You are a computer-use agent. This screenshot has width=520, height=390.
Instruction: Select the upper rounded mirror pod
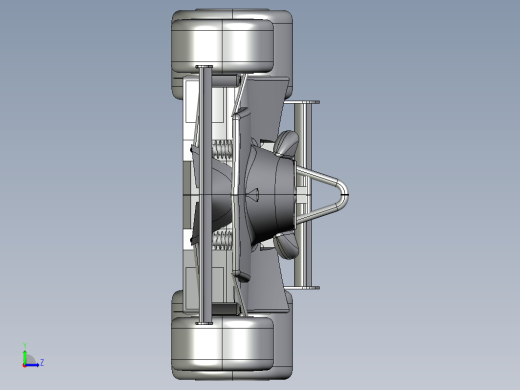click(x=286, y=143)
